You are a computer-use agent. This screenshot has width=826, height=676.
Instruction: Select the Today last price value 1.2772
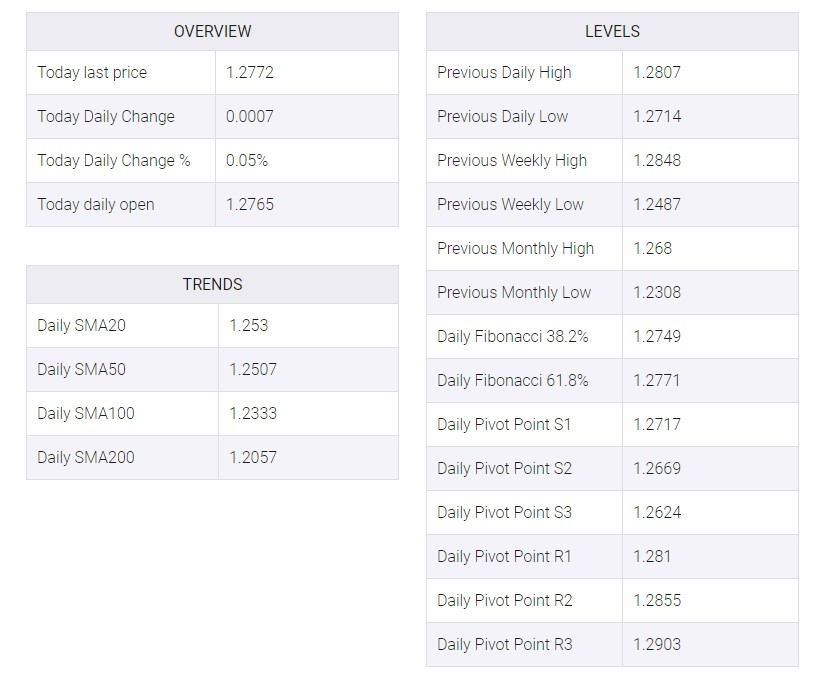click(x=250, y=72)
